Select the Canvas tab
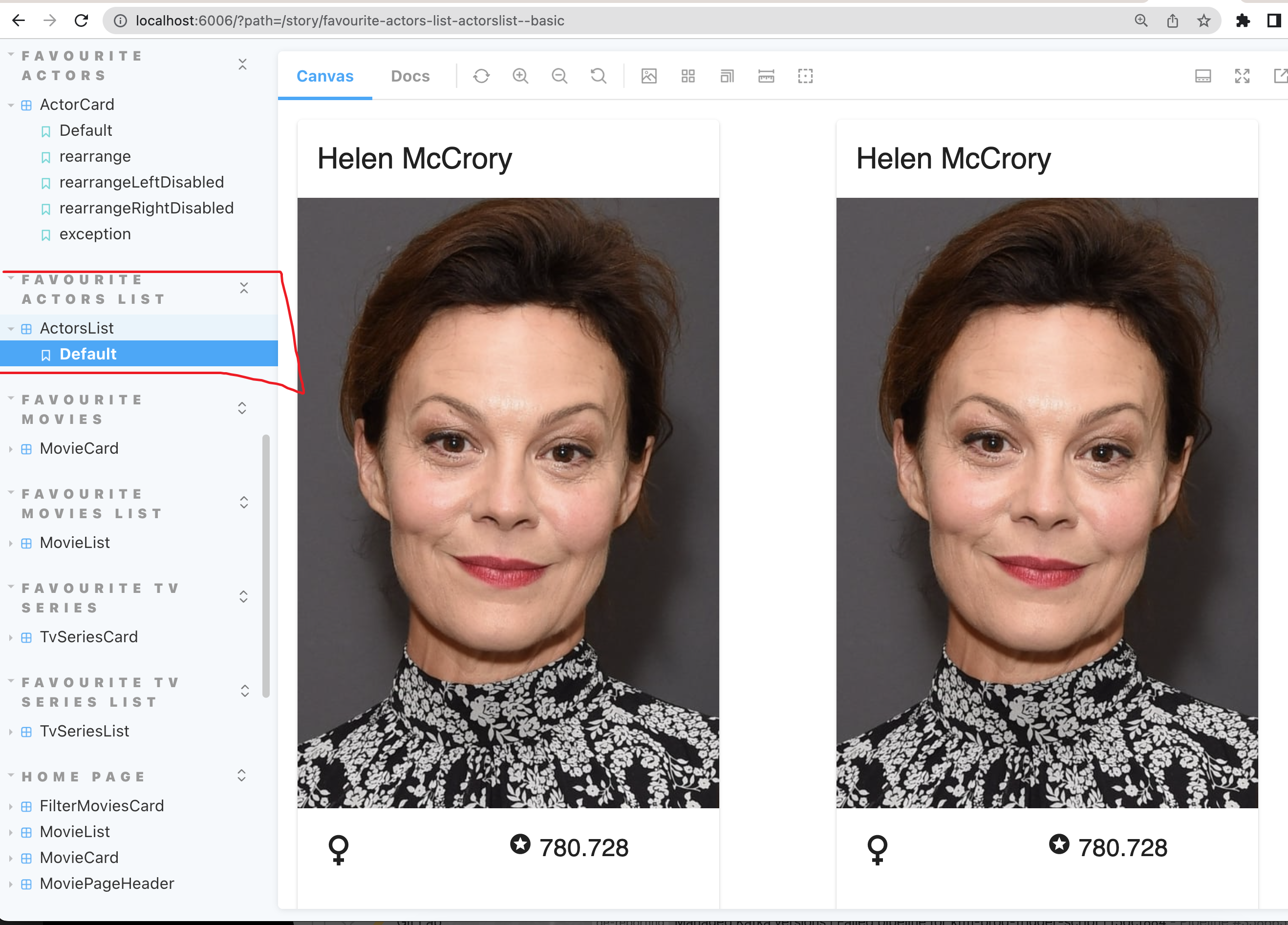Screen dimensions: 1288x925 pyautogui.click(x=325, y=76)
